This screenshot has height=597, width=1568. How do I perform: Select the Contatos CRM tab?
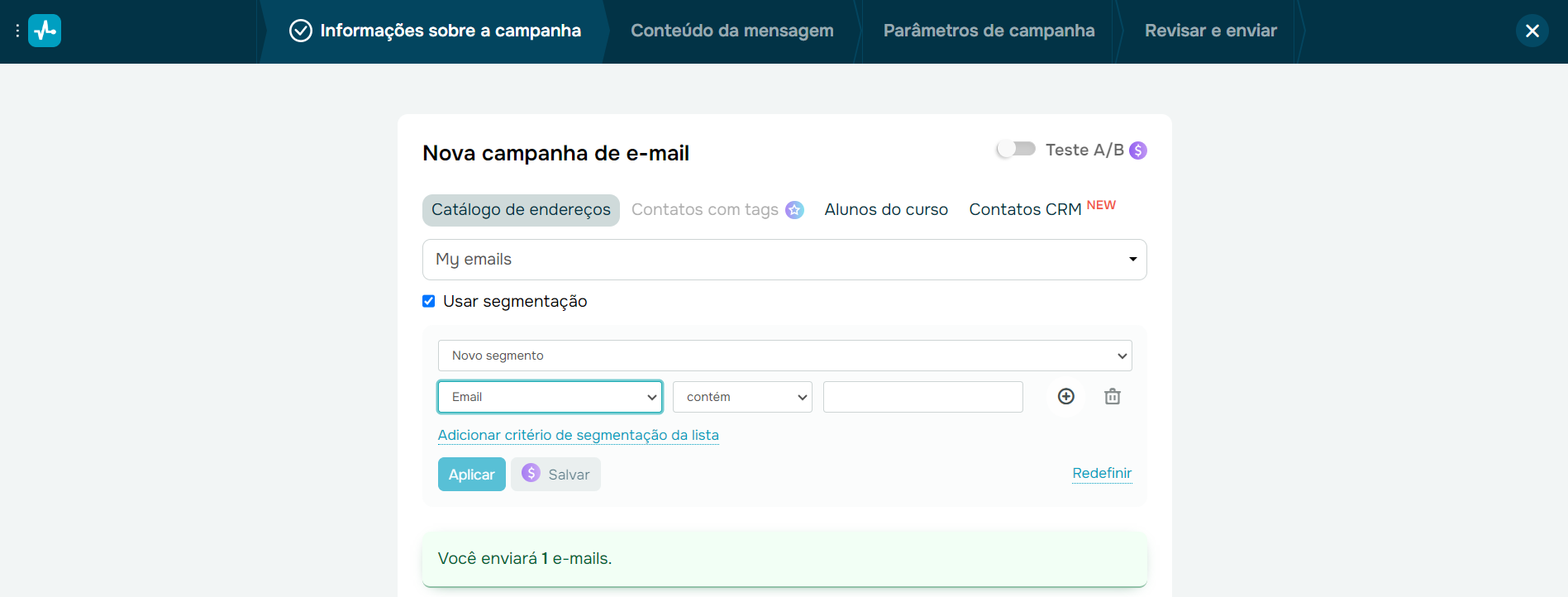pos(1025,210)
